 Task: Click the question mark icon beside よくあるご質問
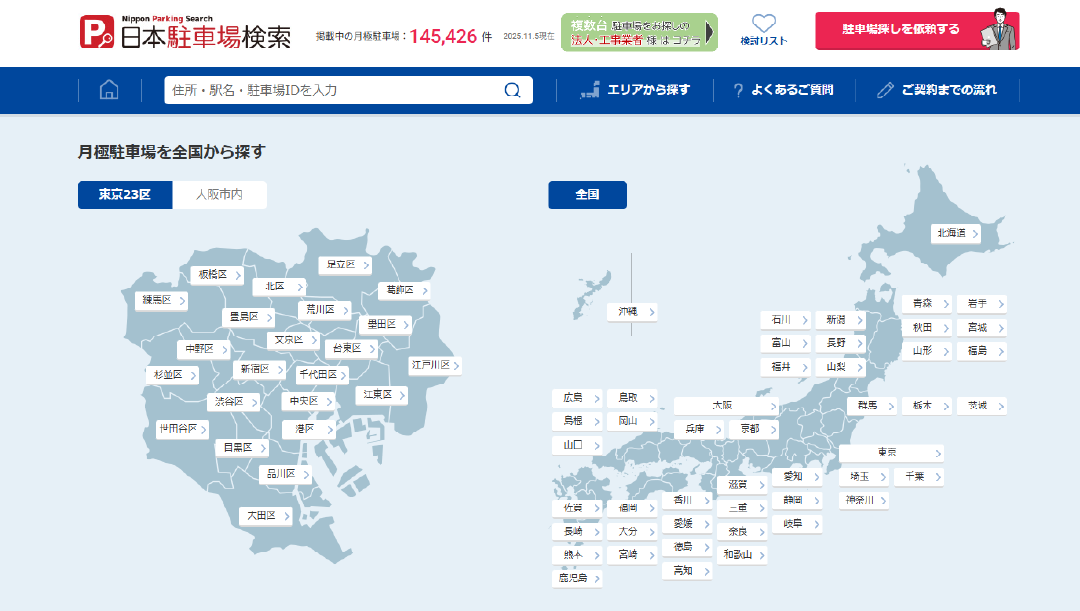tap(738, 90)
